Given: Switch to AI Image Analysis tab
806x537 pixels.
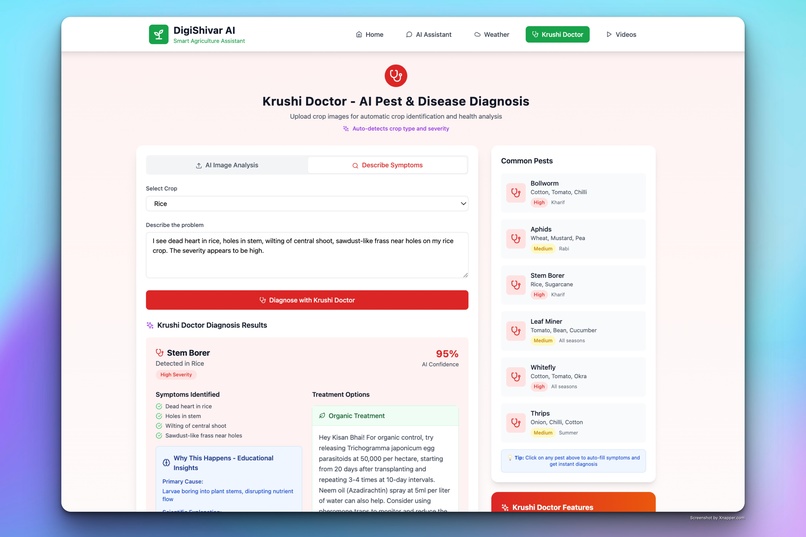Looking at the screenshot, I should (x=227, y=165).
